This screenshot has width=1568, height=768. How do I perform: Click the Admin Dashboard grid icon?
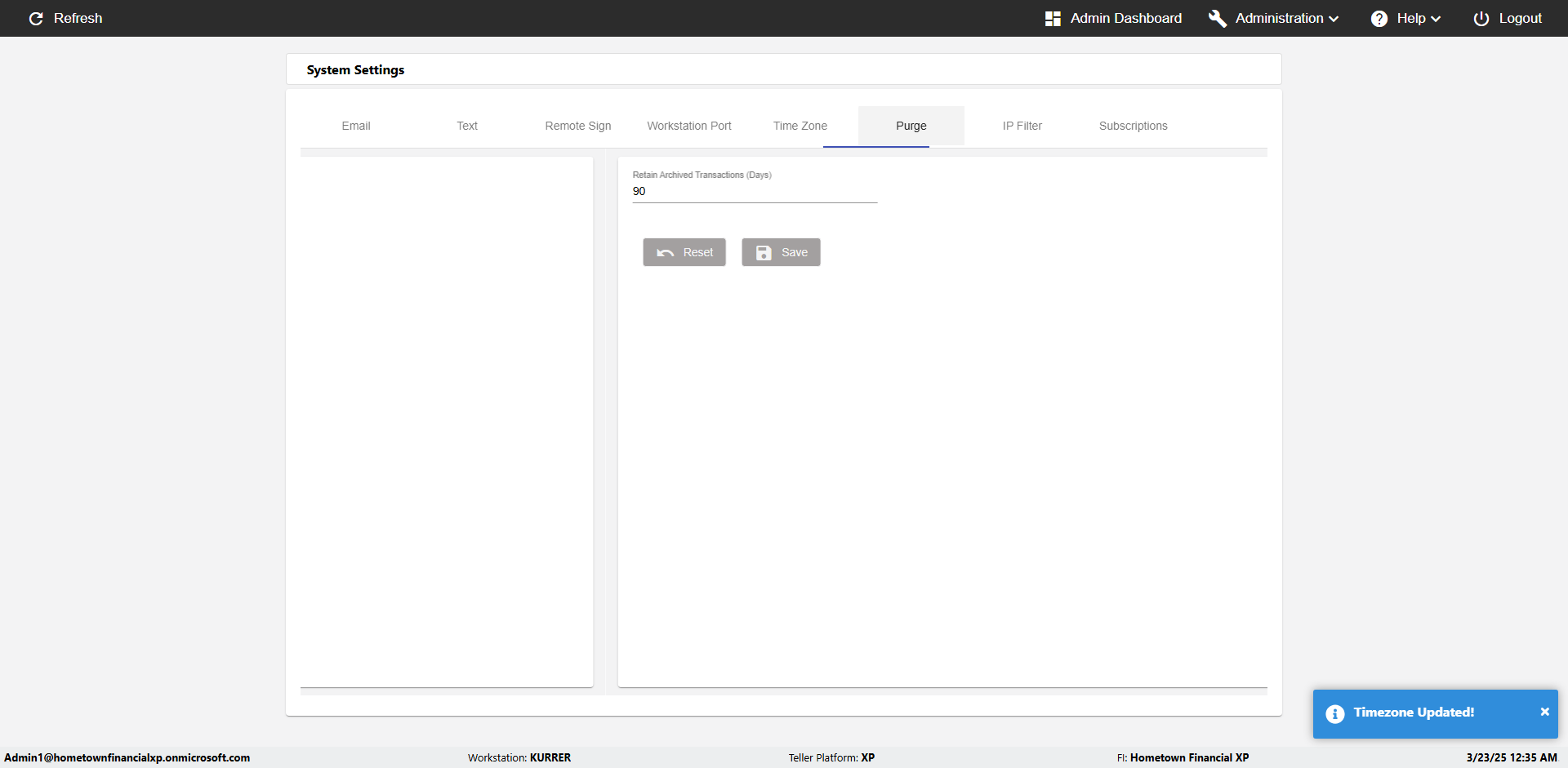(x=1053, y=19)
